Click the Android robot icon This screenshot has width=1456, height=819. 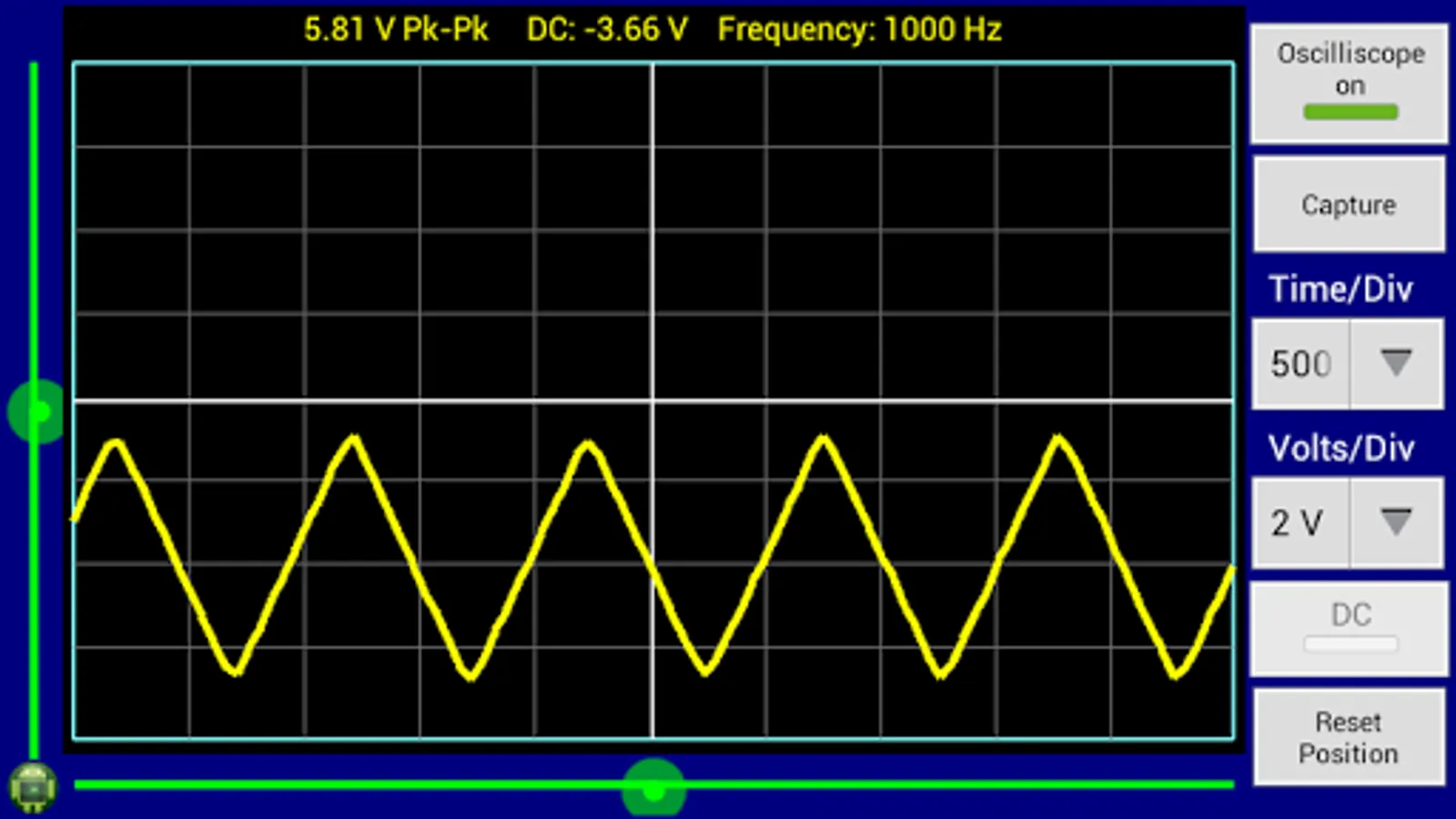33,787
